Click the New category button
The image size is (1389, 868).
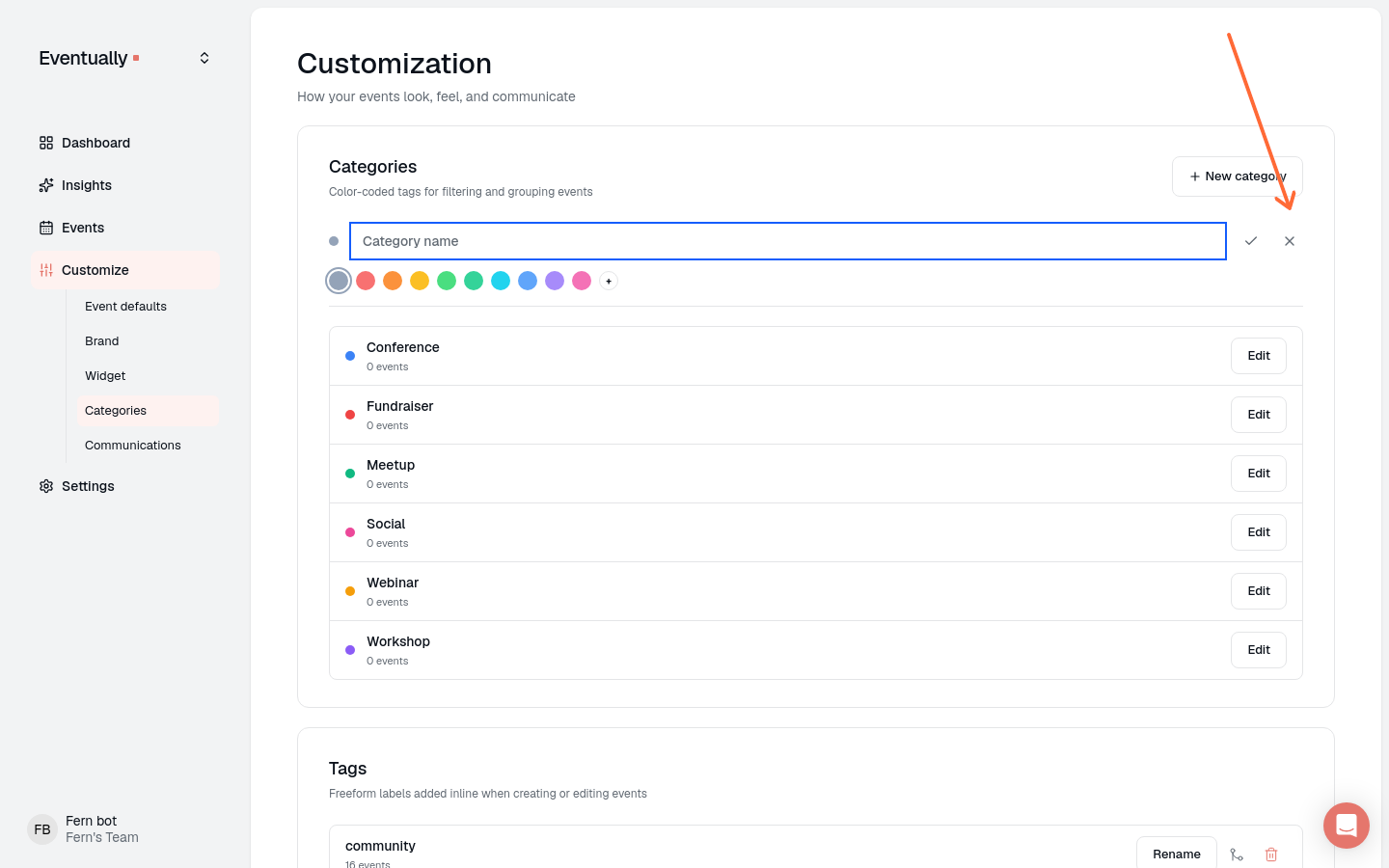pyautogui.click(x=1238, y=176)
